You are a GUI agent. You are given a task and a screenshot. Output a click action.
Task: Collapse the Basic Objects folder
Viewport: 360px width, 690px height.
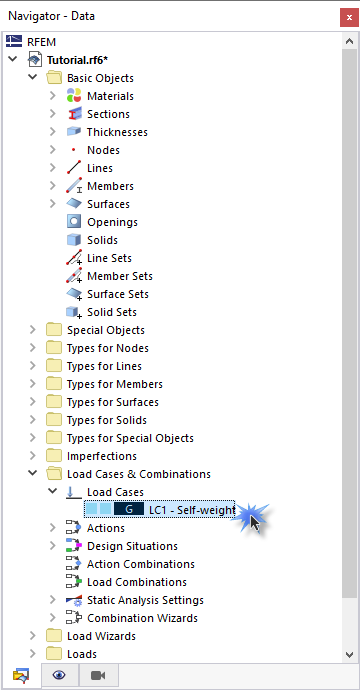pos(33,77)
